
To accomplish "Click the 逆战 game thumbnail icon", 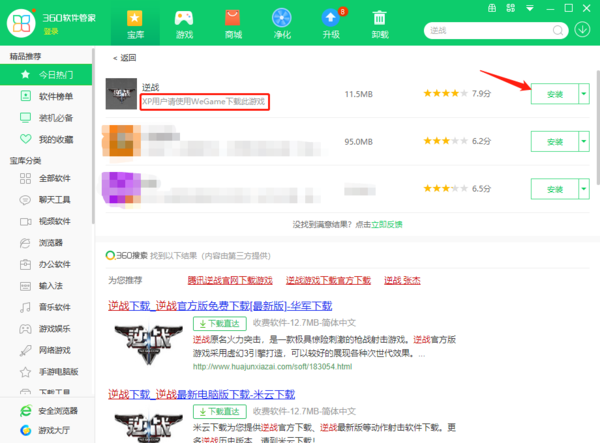I will tap(121, 93).
